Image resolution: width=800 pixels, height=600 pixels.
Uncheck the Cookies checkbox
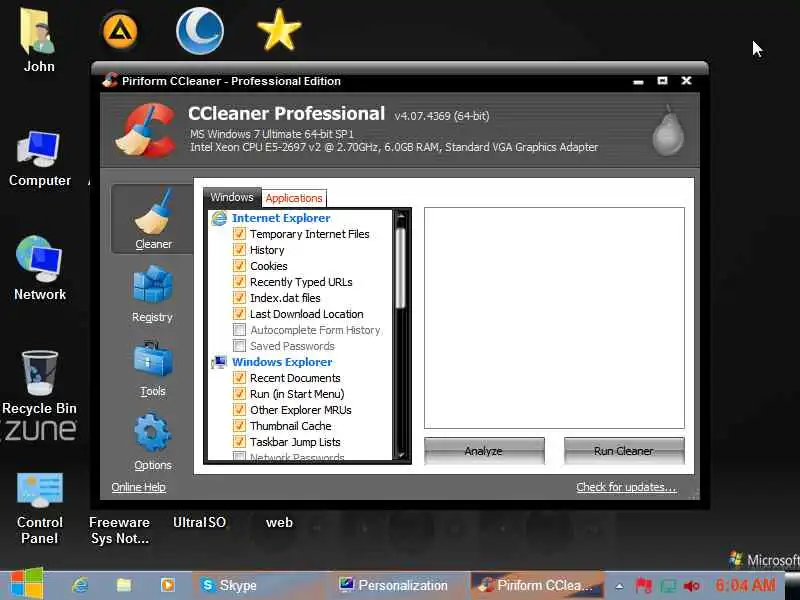click(239, 266)
